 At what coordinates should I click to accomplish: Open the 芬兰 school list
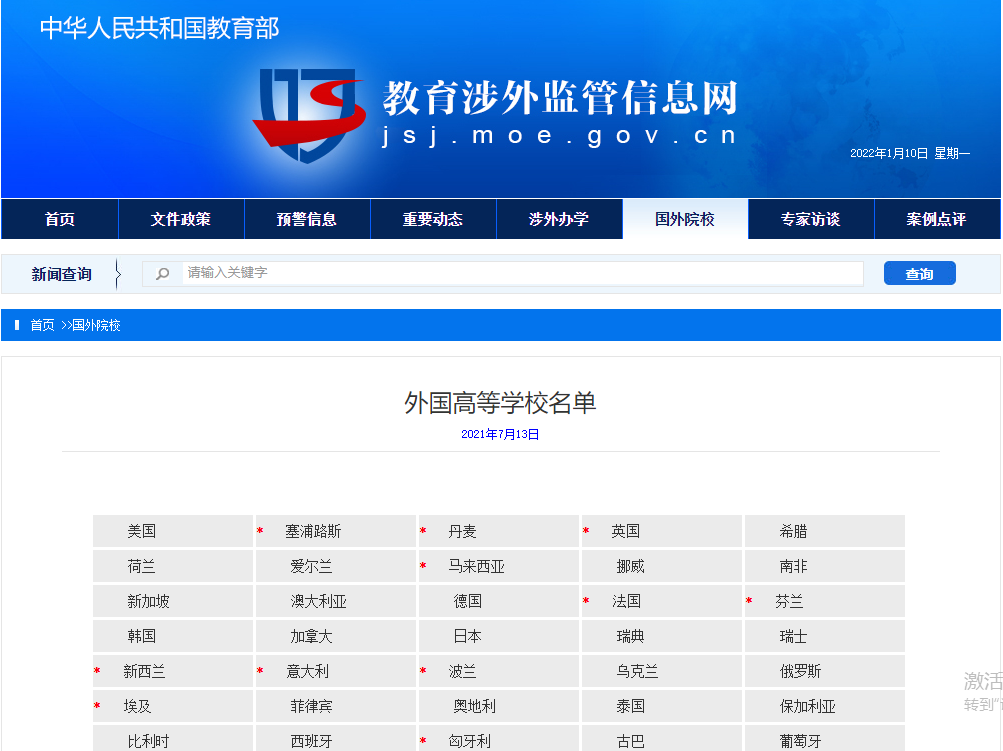pyautogui.click(x=789, y=601)
